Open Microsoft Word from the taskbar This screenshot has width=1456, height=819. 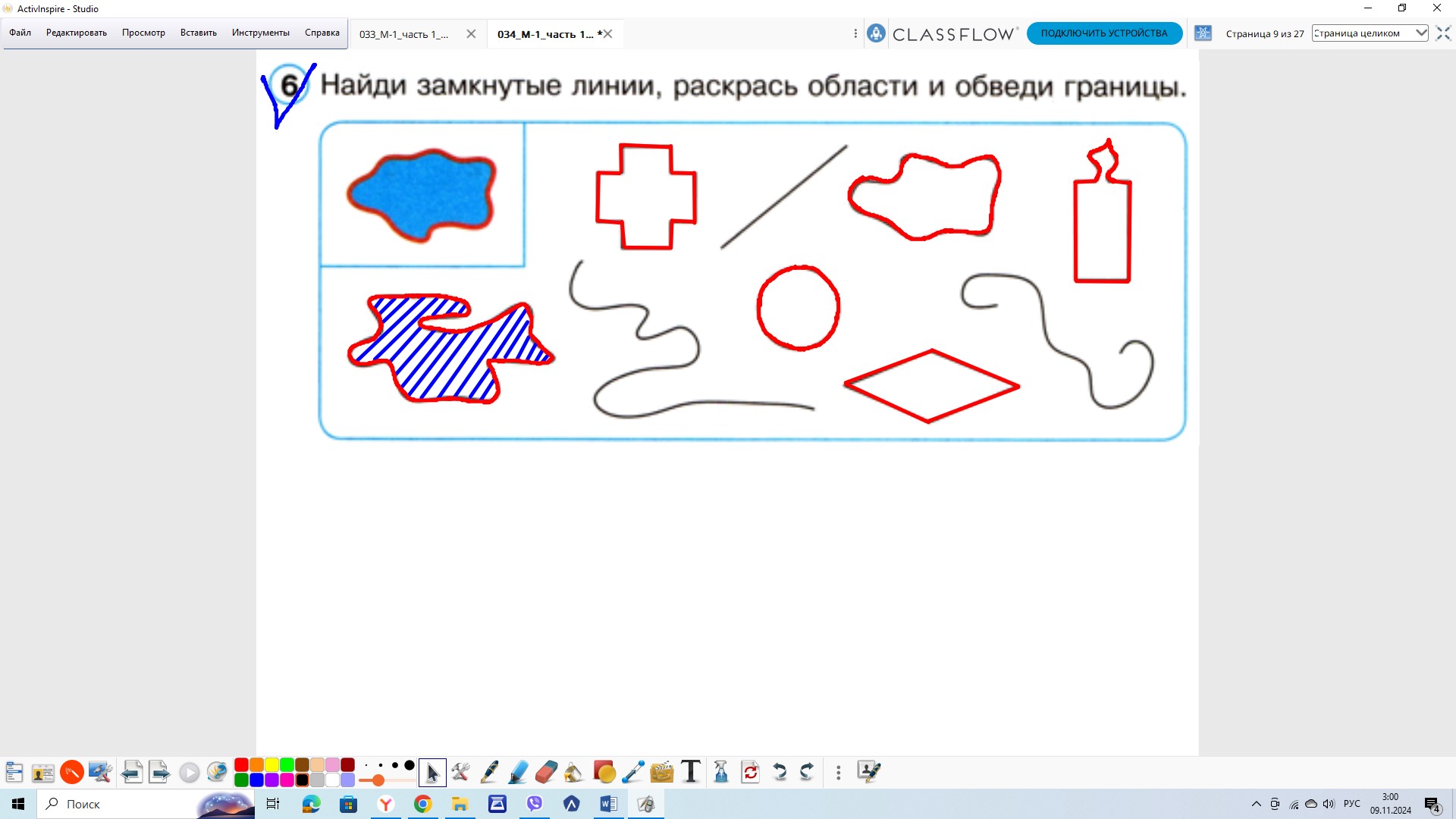[609, 804]
